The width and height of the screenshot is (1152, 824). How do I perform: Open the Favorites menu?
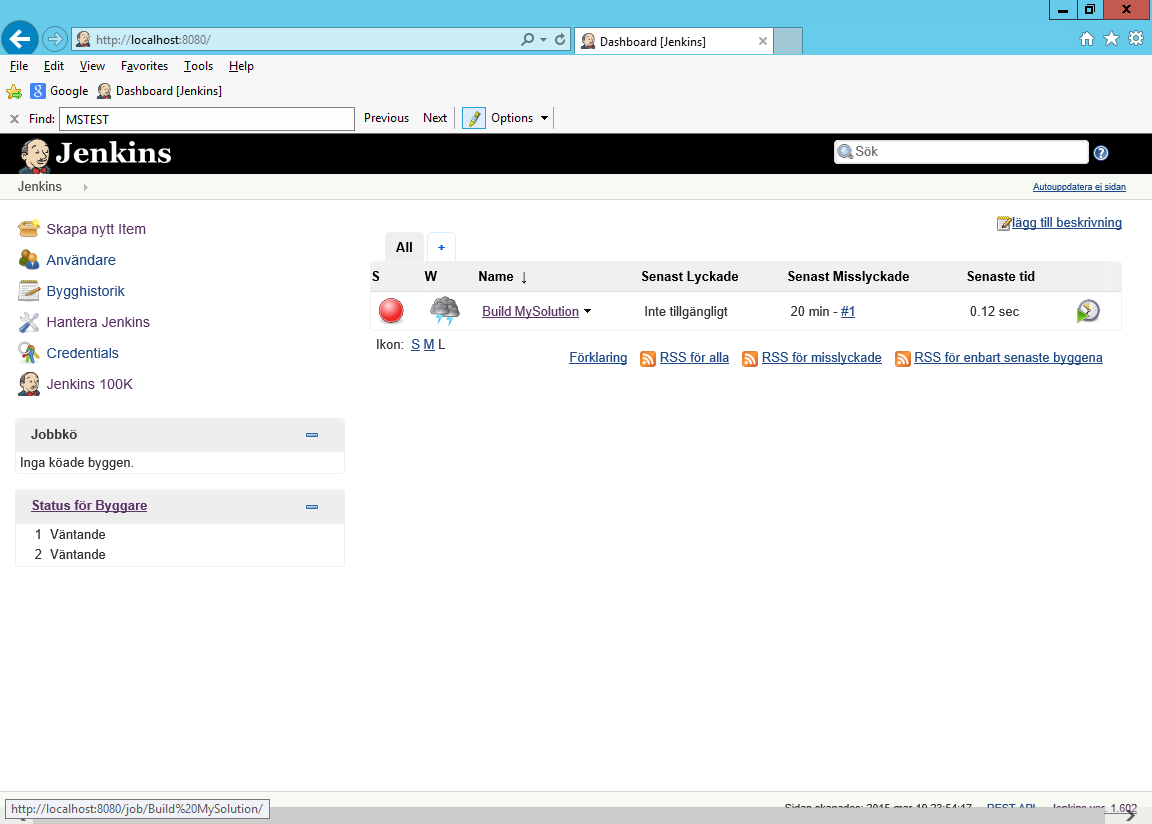coord(144,66)
